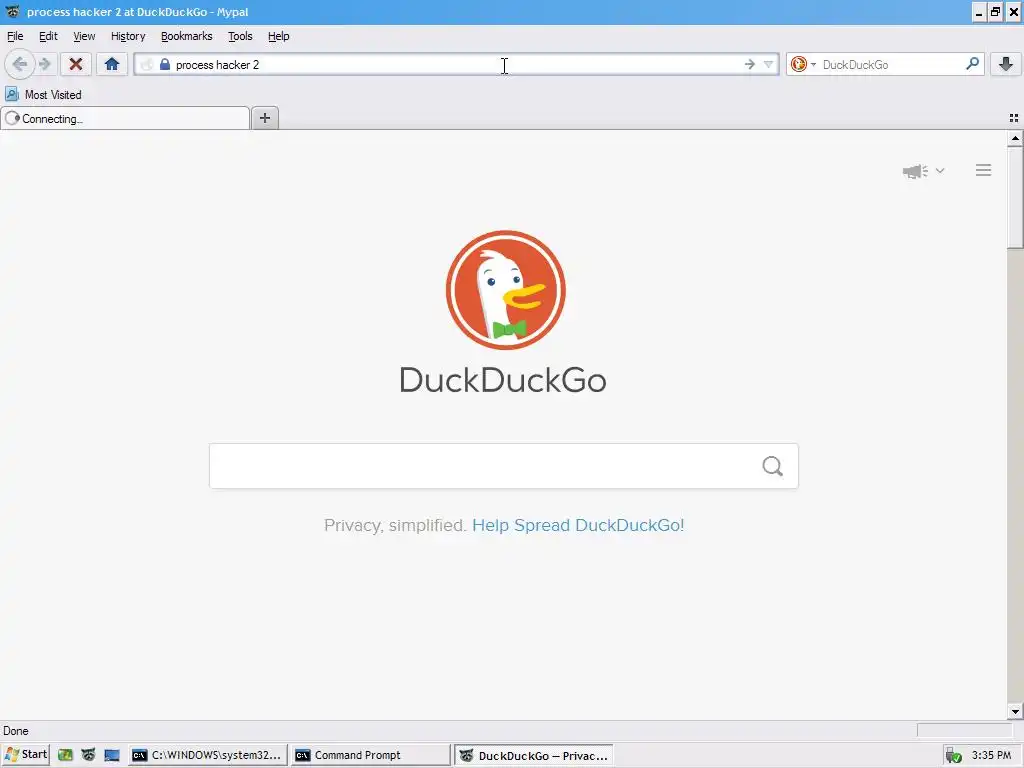This screenshot has height=768, width=1024.
Task: Click the DuckDuckGo duck logo
Action: pos(505,290)
